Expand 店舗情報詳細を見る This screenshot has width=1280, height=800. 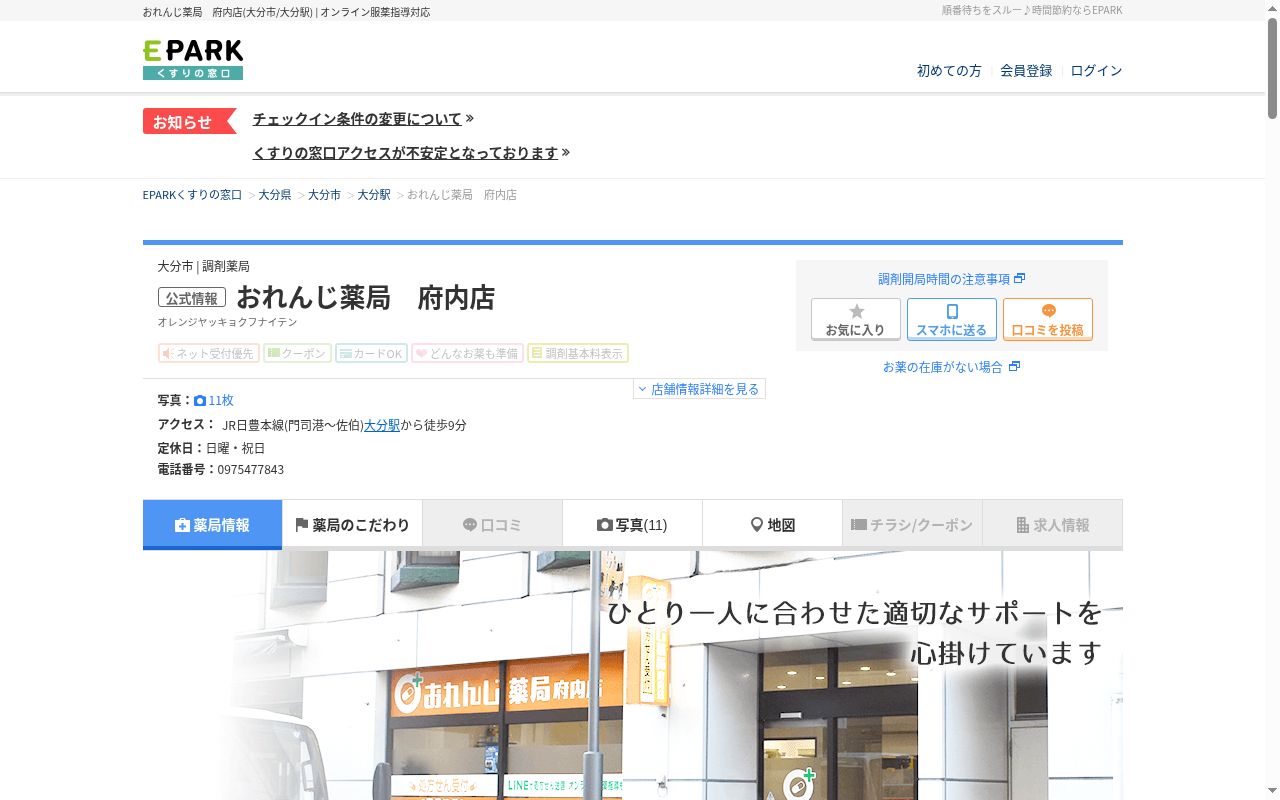699,389
